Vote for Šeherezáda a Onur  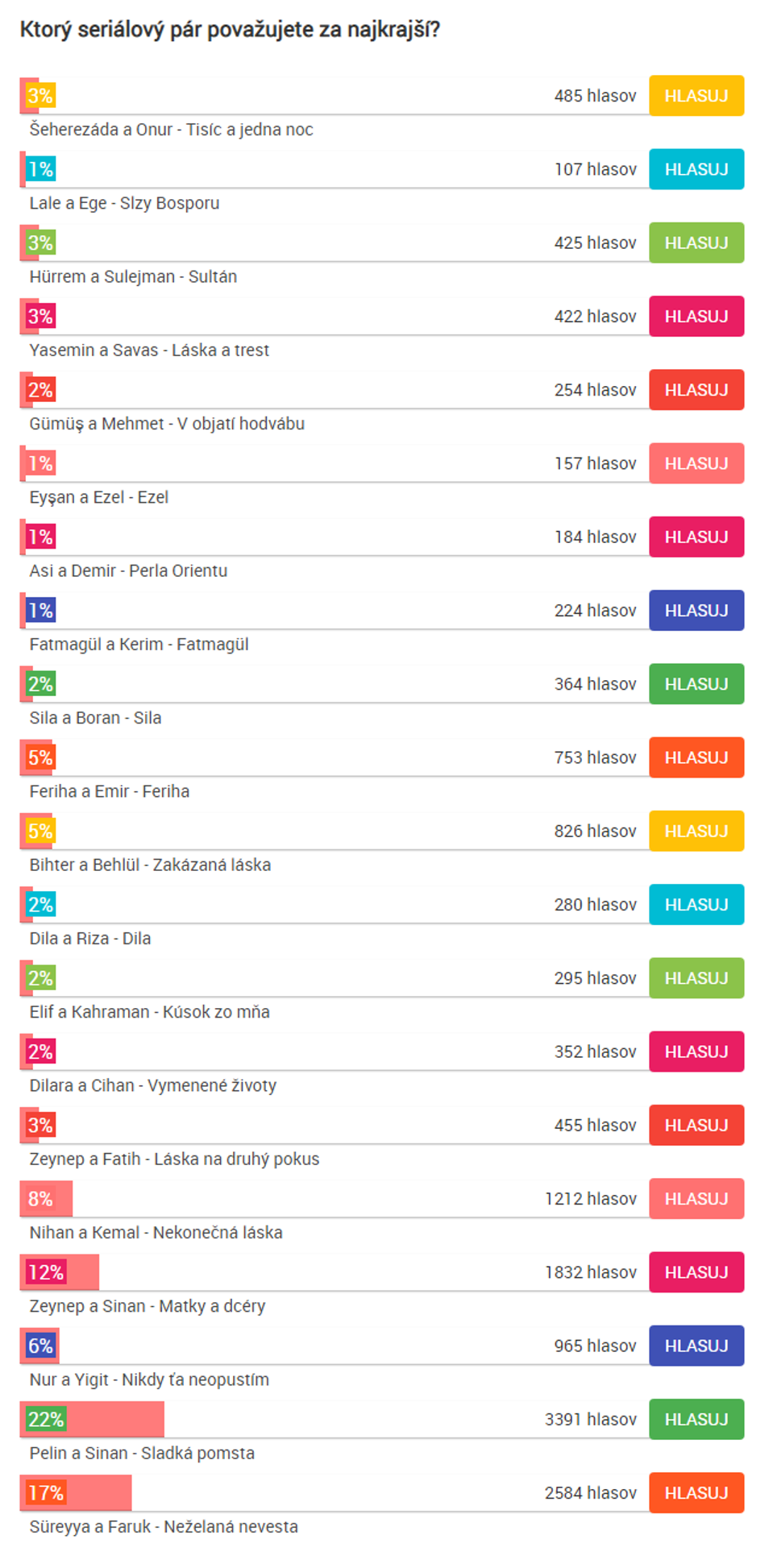coord(696,96)
